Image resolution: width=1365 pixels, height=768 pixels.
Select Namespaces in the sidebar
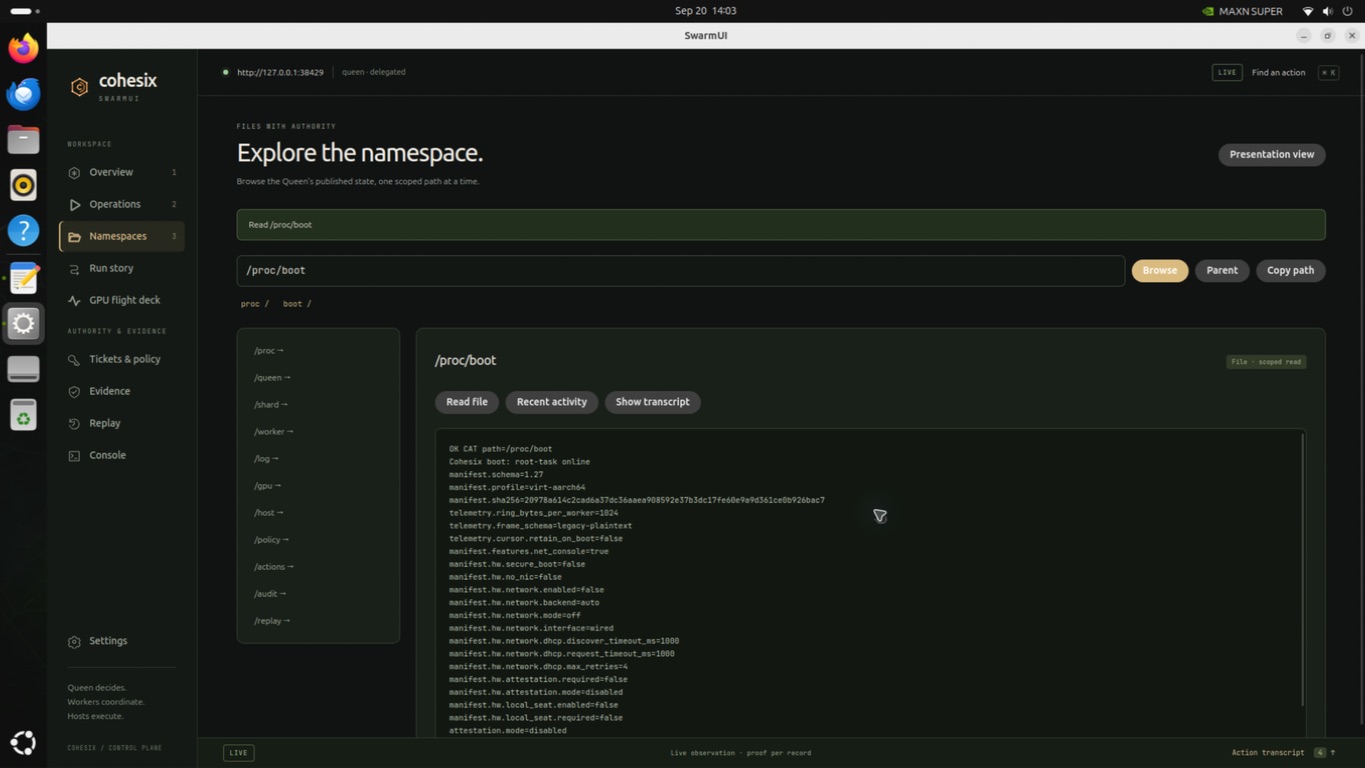tap(121, 236)
